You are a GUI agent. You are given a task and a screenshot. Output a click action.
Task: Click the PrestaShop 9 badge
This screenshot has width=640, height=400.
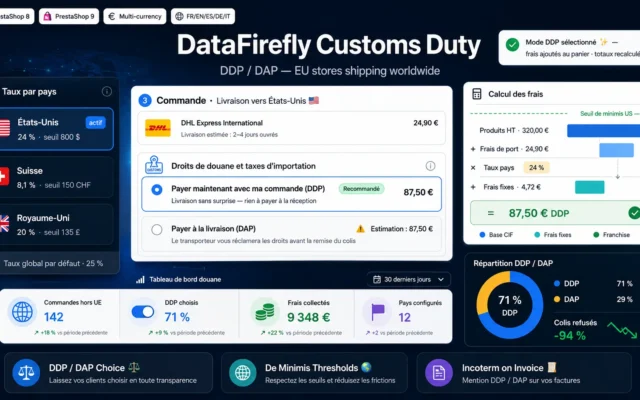(69, 16)
